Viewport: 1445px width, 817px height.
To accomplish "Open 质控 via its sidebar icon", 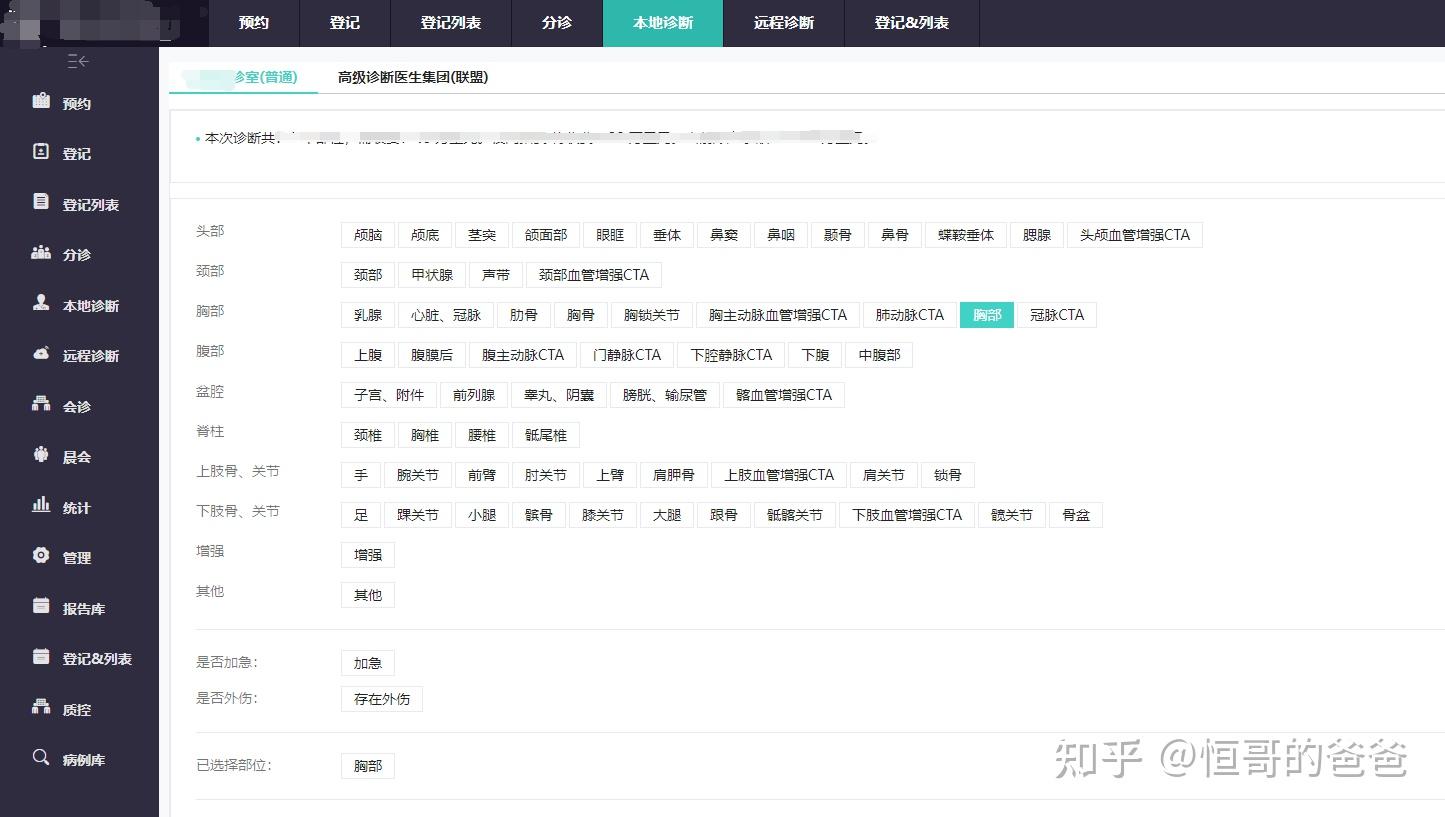I will coord(41,707).
